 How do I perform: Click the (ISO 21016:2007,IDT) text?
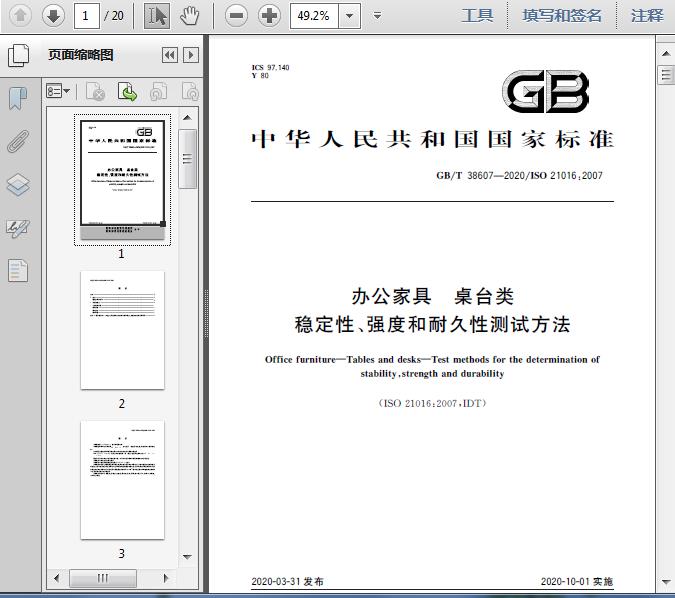432,403
